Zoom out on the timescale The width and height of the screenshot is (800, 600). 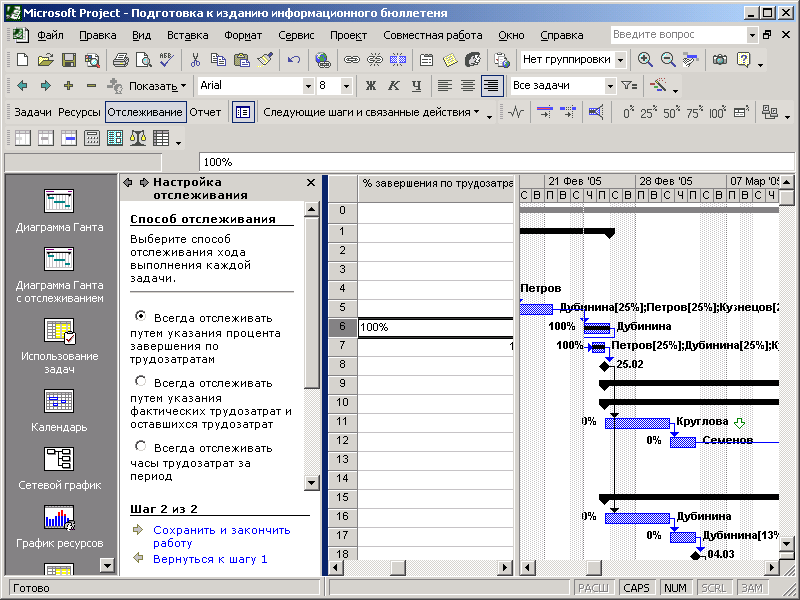click(x=668, y=60)
